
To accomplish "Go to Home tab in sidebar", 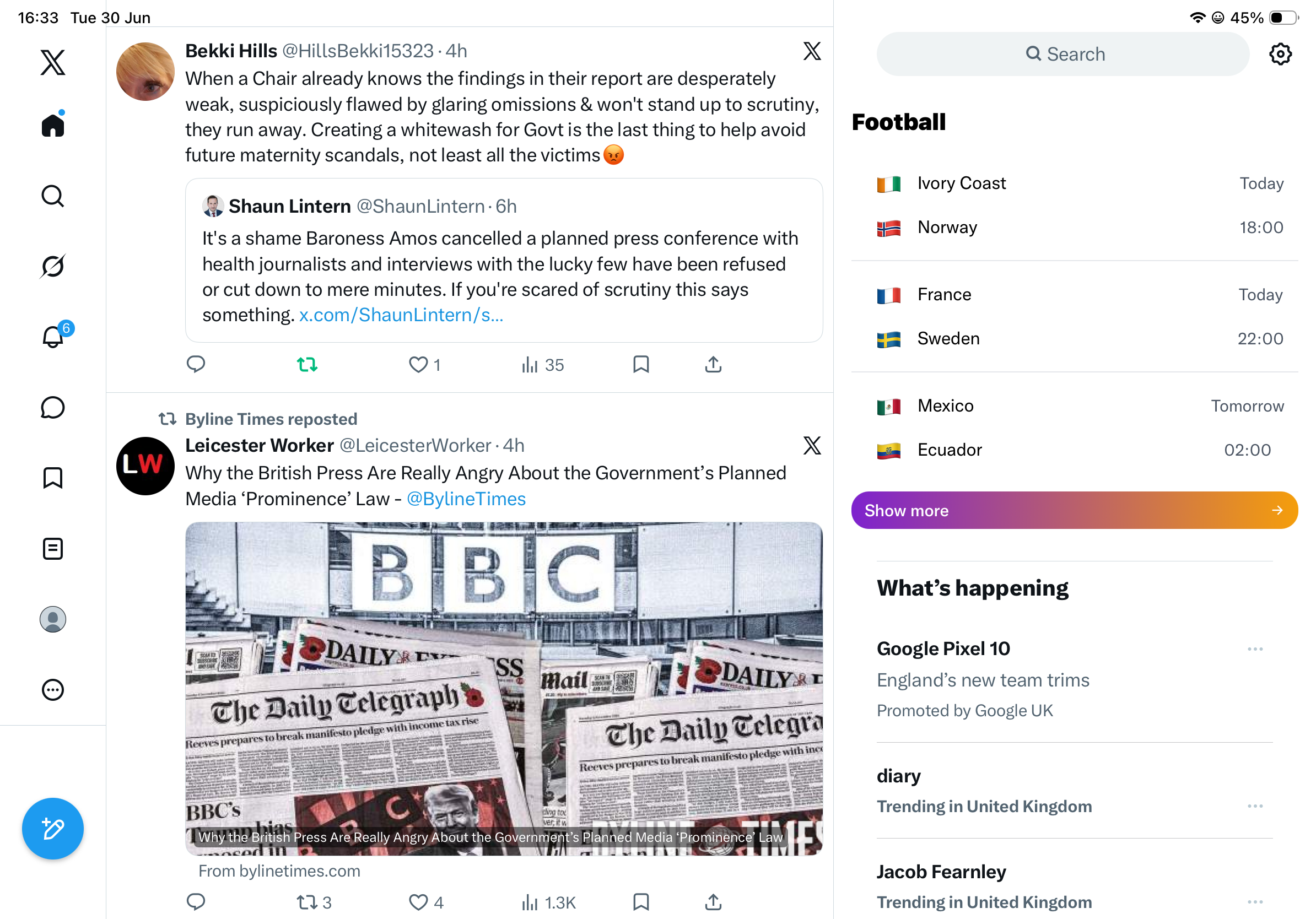I will click(x=53, y=124).
